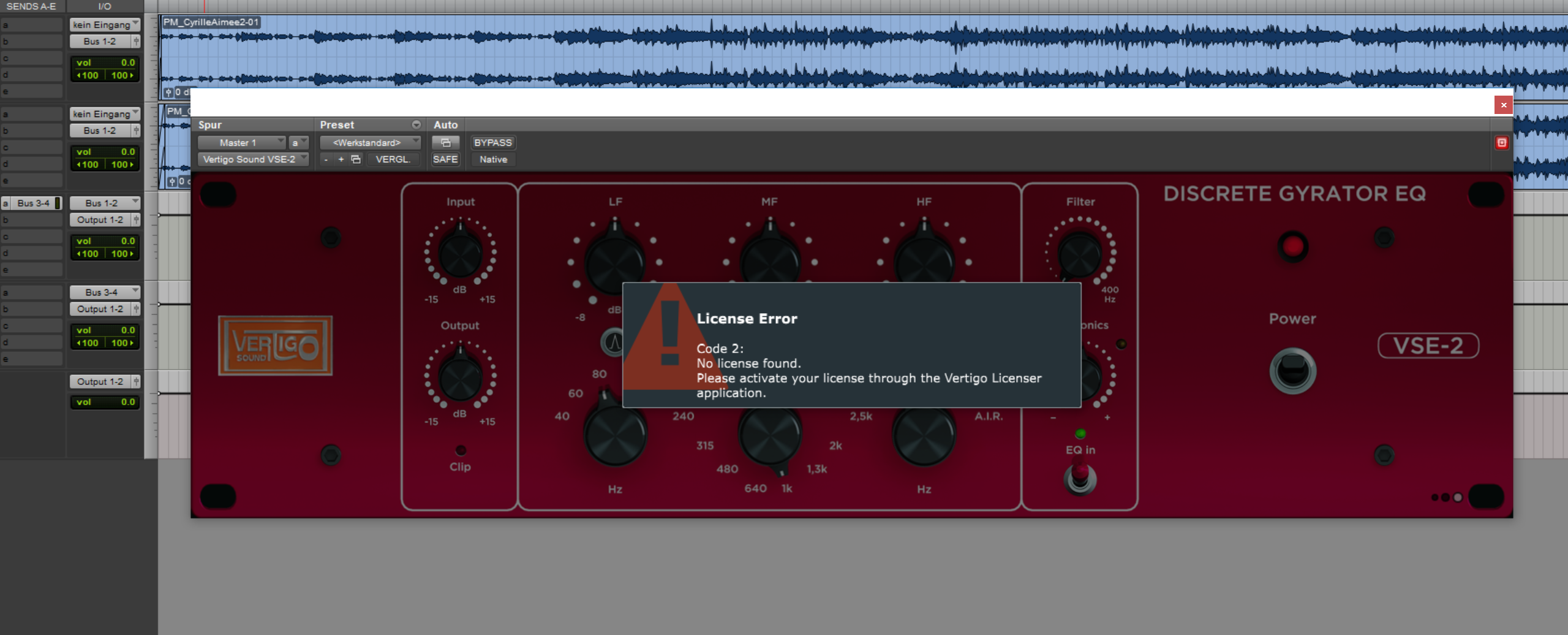The width and height of the screenshot is (1568, 635).
Task: Click the automation enable window icon under Auto
Action: (445, 143)
